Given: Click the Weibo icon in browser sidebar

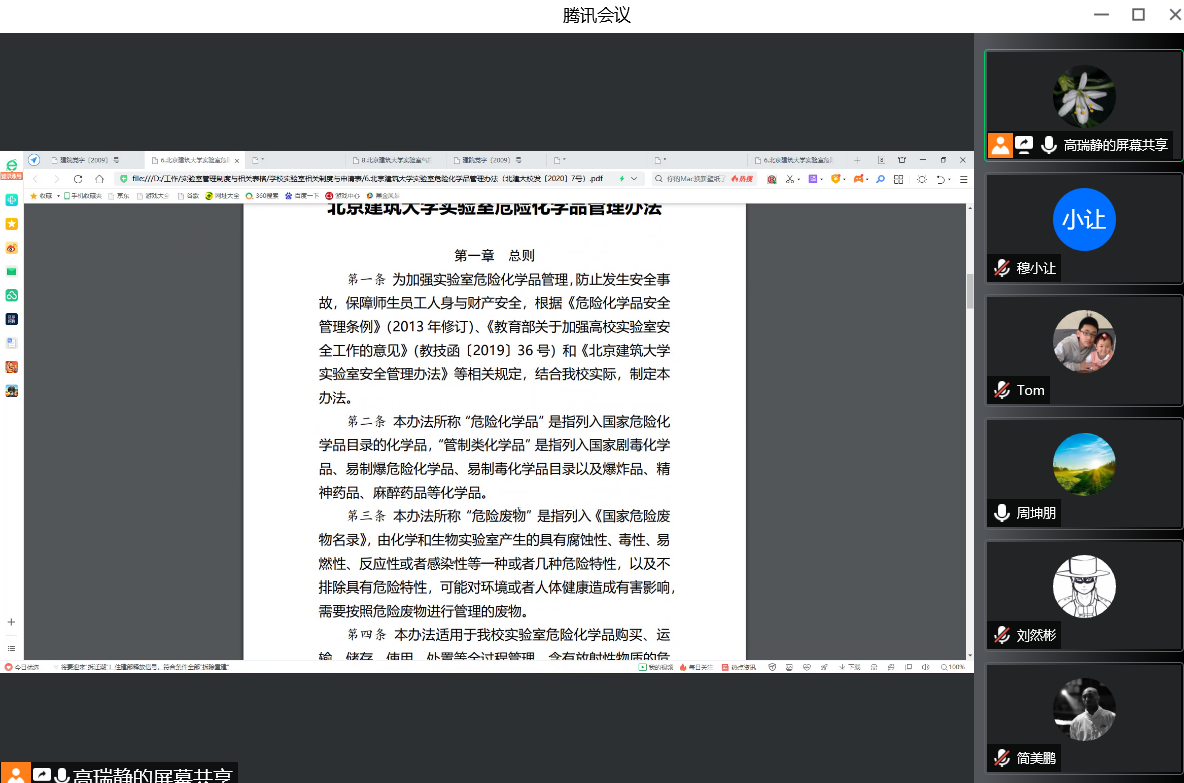Looking at the screenshot, I should (12, 248).
